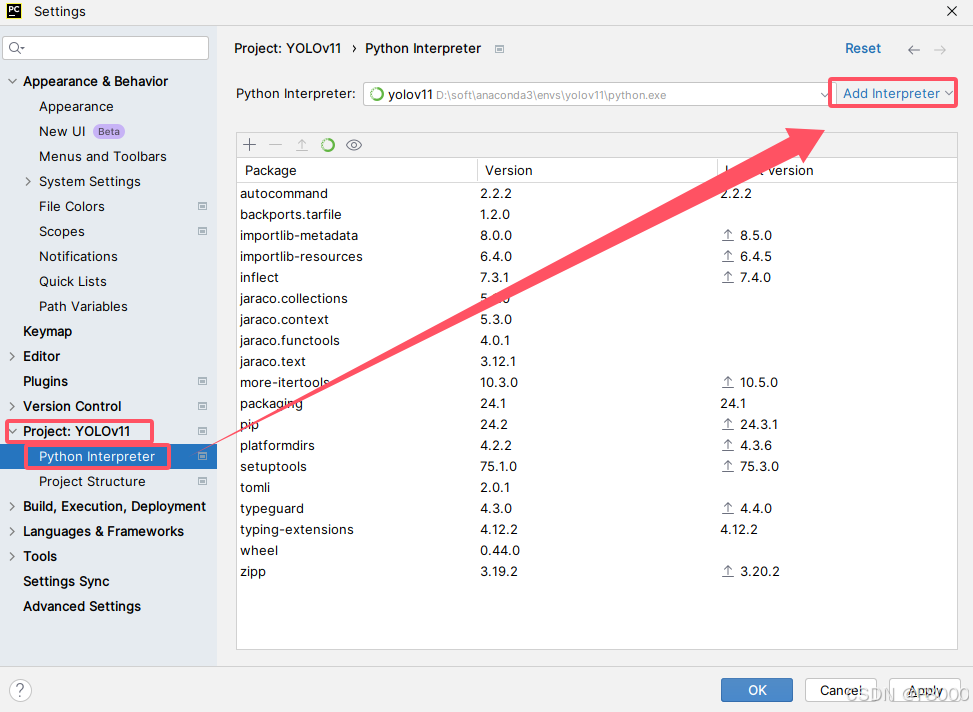Click the OK button
The height and width of the screenshot is (712, 973).
click(x=756, y=690)
